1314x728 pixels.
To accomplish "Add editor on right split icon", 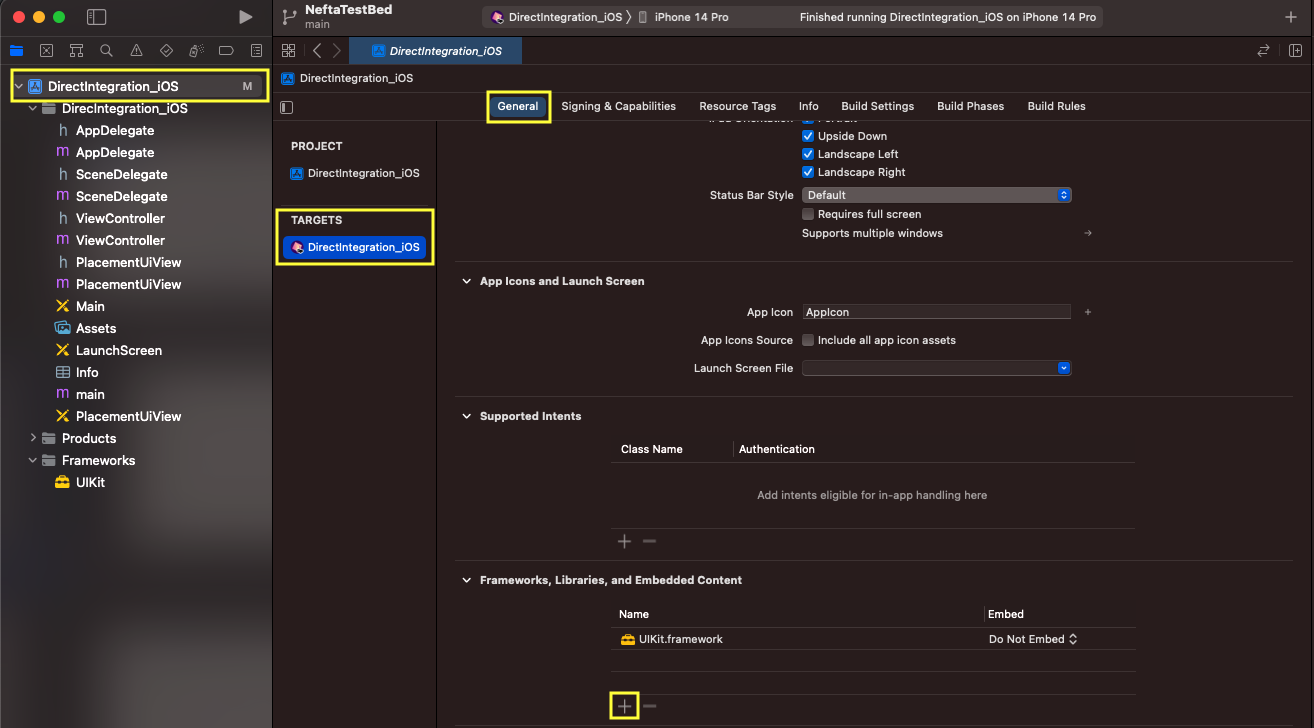I will click(x=1295, y=50).
